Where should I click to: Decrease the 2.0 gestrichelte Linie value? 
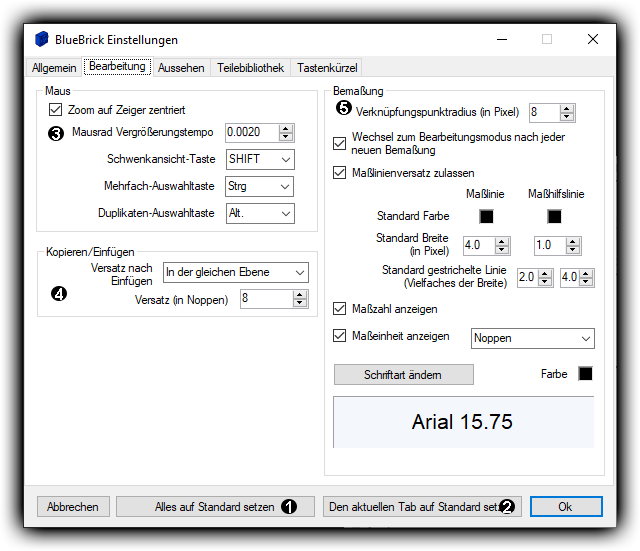pos(545,282)
